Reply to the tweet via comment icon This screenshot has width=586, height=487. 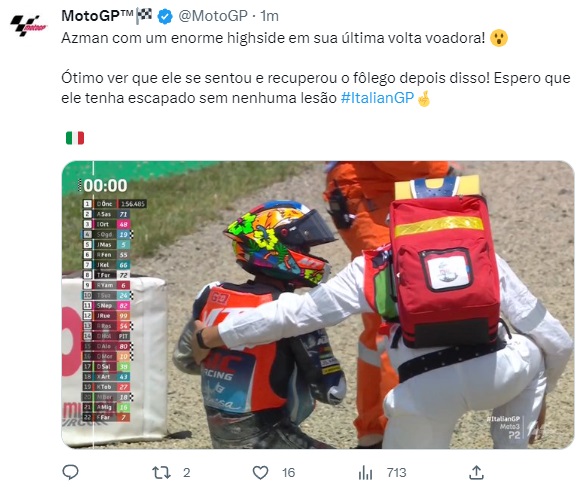70,472
